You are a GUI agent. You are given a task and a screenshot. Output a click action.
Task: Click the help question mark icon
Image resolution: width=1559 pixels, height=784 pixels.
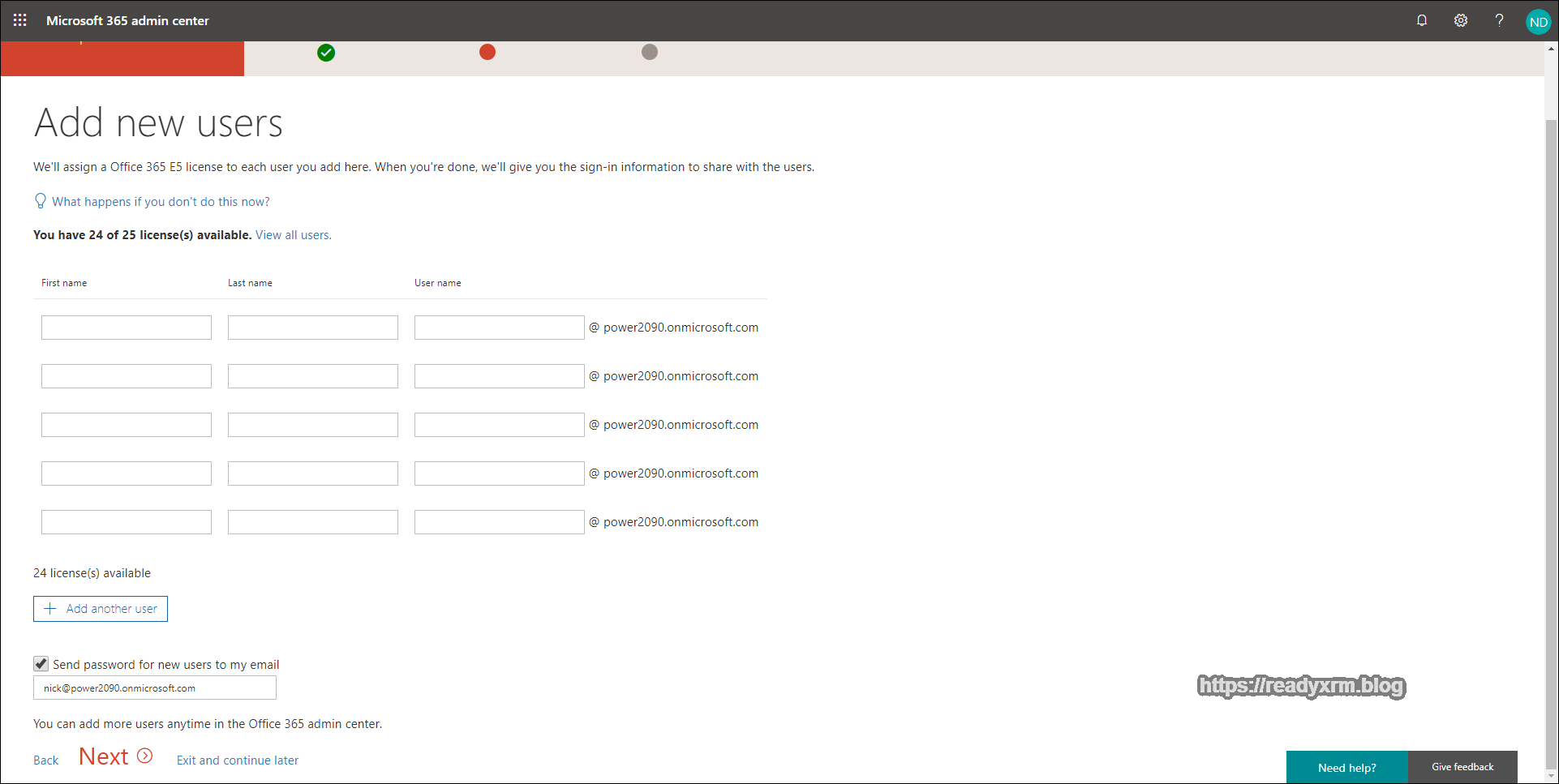pyautogui.click(x=1499, y=20)
